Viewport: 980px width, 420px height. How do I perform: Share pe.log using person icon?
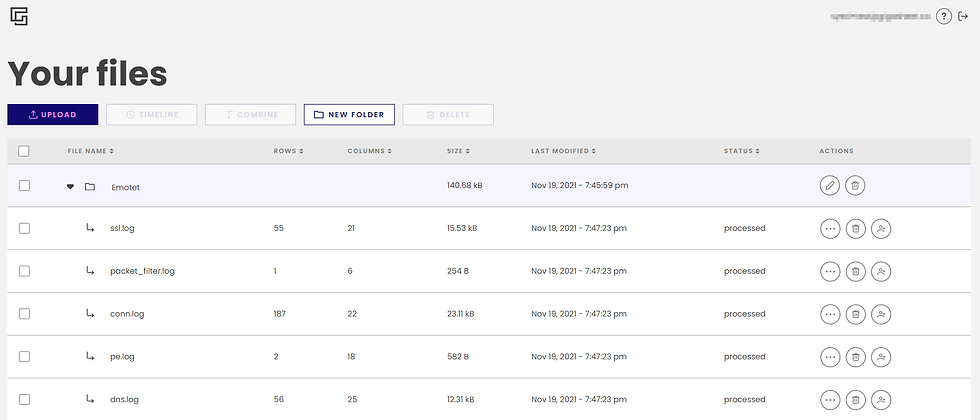coord(881,357)
